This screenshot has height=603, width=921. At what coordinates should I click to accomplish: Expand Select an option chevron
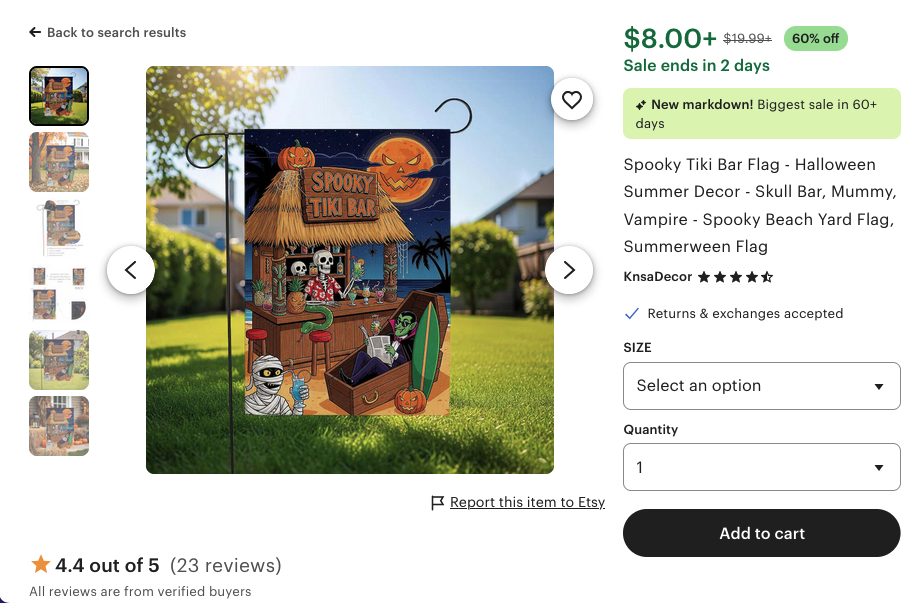879,386
